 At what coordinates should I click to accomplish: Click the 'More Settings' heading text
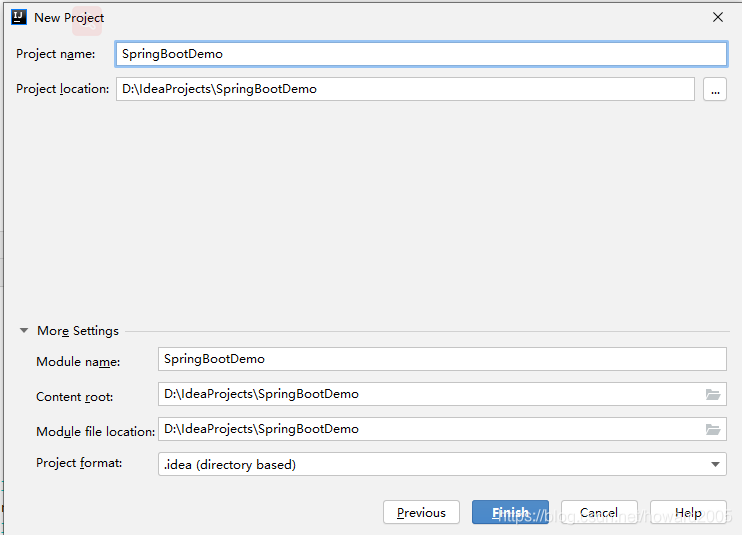coord(78,331)
